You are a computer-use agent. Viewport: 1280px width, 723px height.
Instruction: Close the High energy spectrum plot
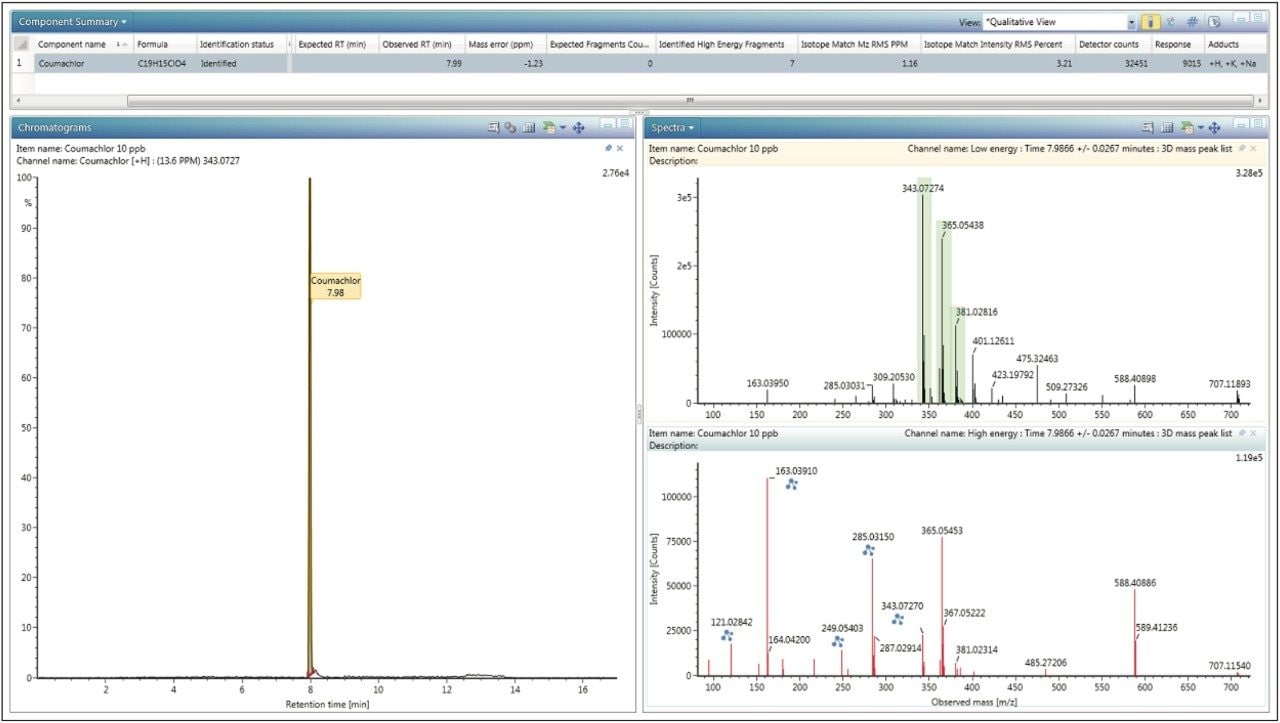(1253, 433)
